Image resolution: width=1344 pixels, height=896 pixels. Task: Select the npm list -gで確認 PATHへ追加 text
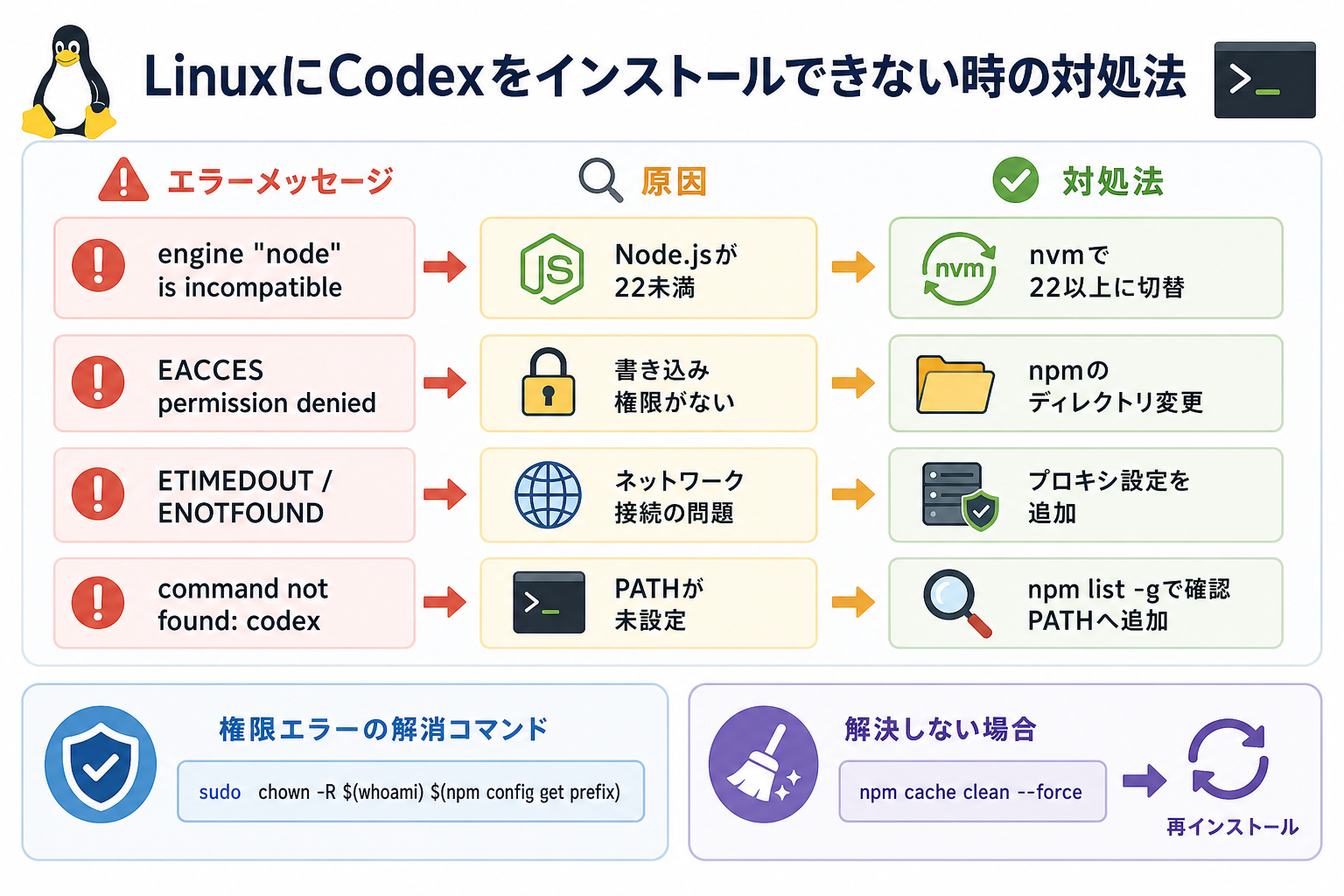[1129, 605]
